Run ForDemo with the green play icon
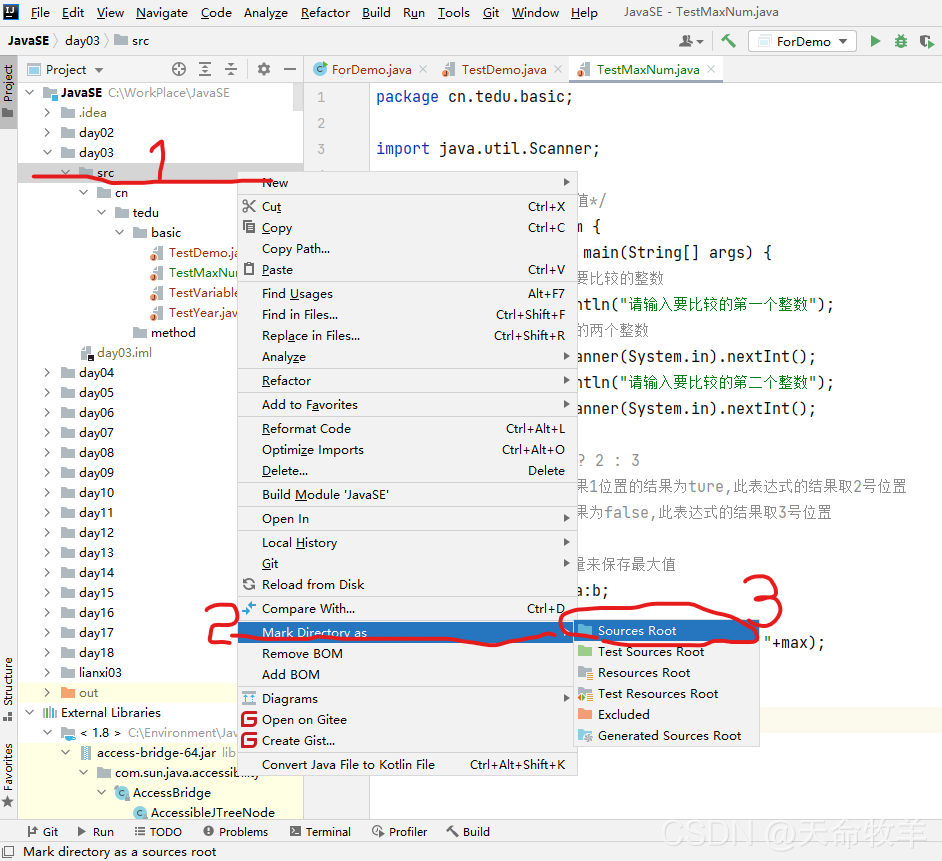Screen dimensions: 942x861 pyautogui.click(x=875, y=41)
